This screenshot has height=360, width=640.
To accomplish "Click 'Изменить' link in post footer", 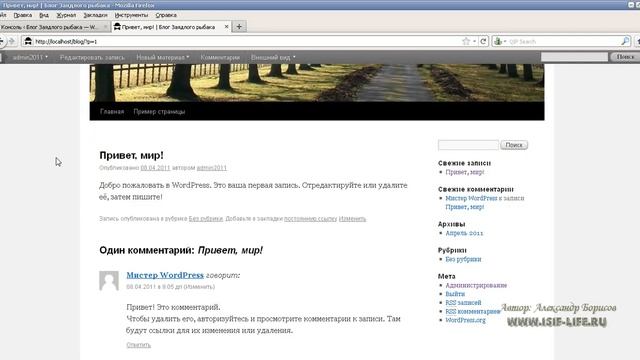I will click(x=352, y=219).
